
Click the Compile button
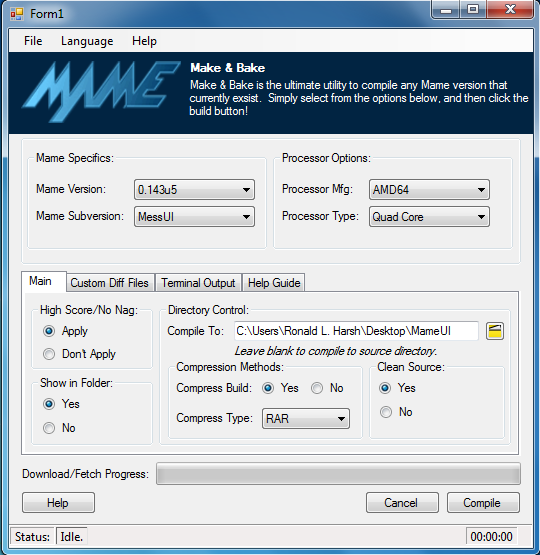pyautogui.click(x=483, y=503)
